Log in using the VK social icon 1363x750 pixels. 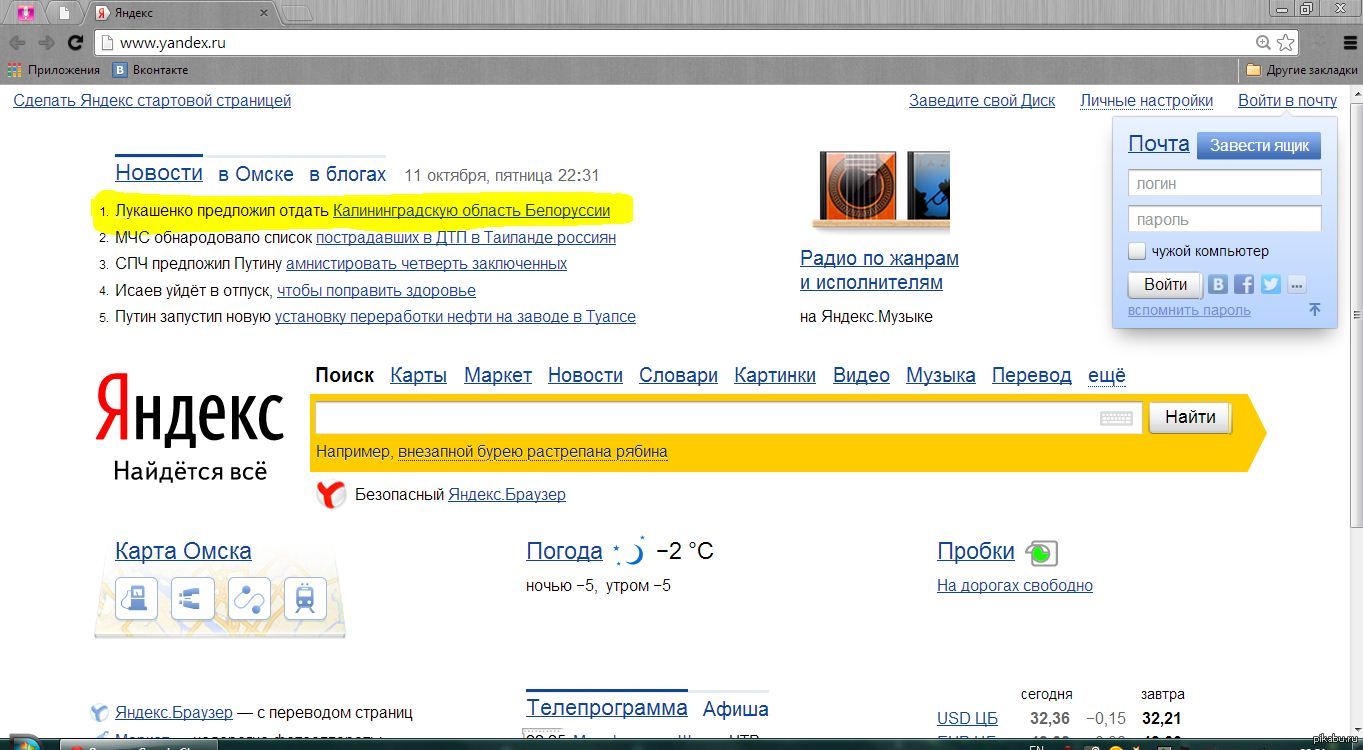pos(1218,284)
